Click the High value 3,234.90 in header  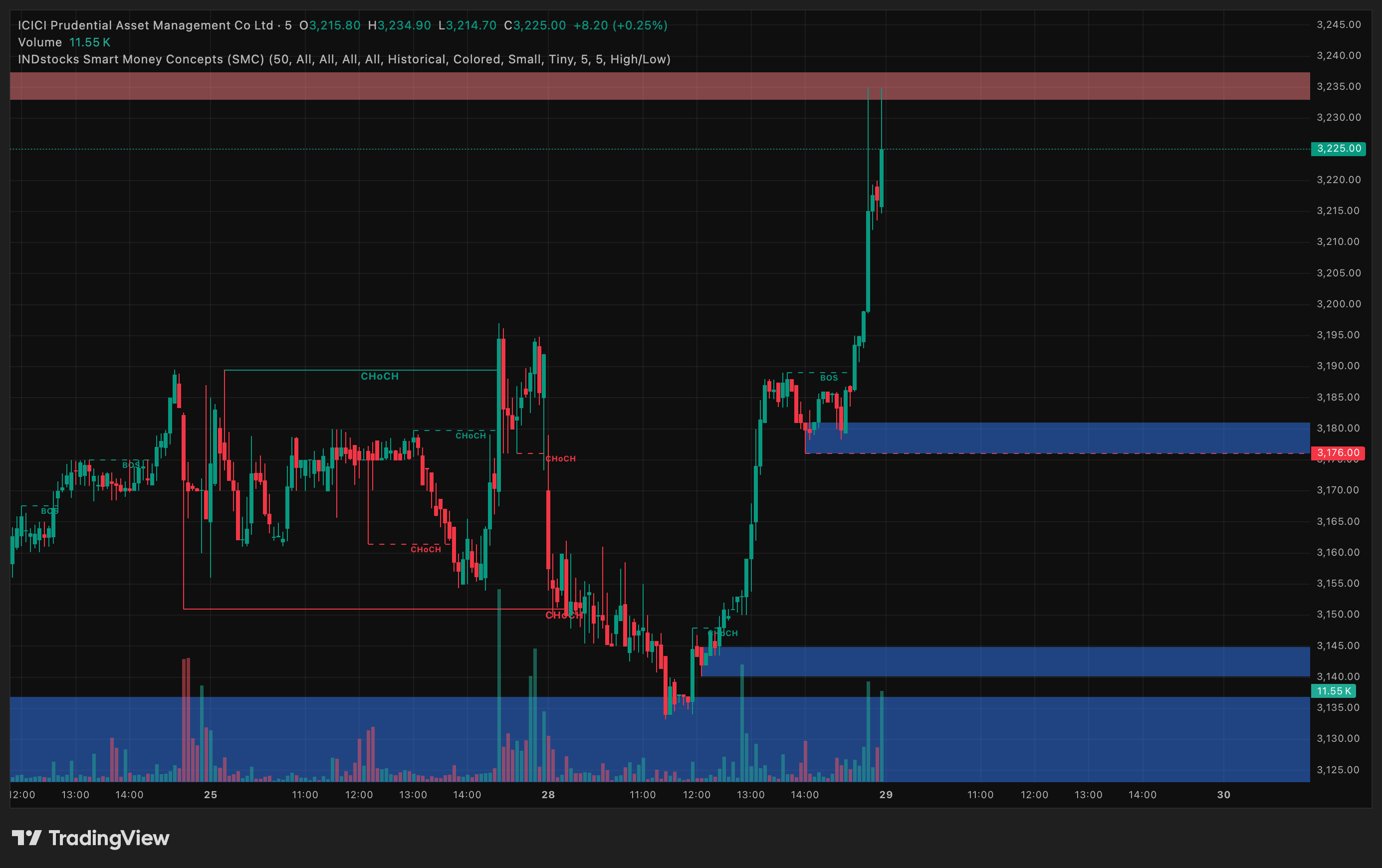point(404,25)
